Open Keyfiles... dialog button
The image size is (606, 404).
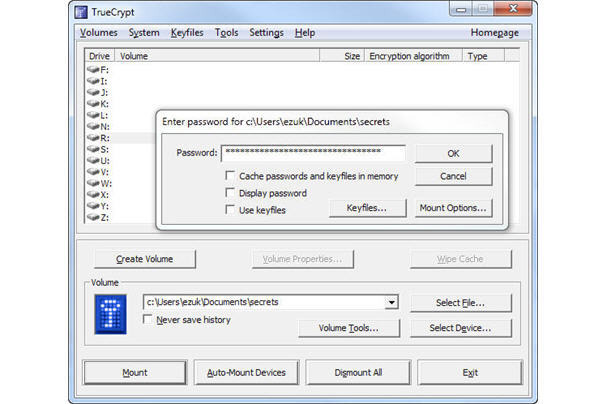[367, 208]
